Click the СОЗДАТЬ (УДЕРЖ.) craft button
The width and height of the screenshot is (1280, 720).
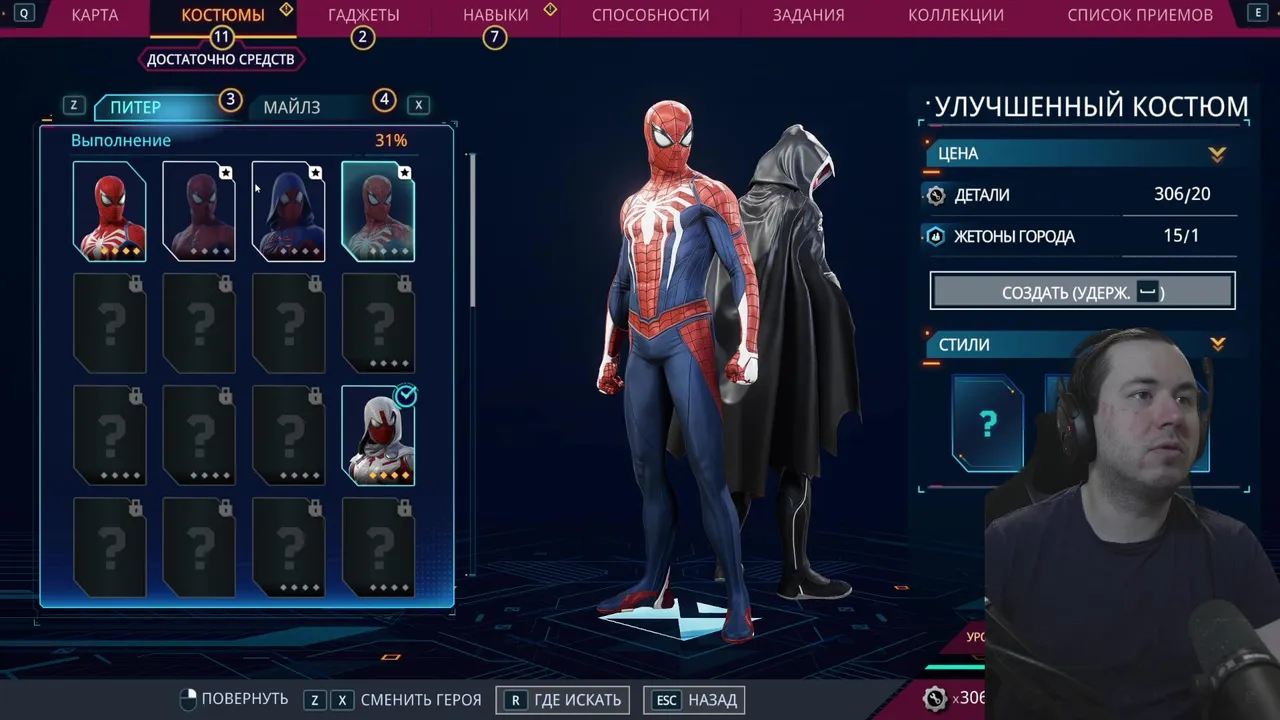pos(1082,291)
